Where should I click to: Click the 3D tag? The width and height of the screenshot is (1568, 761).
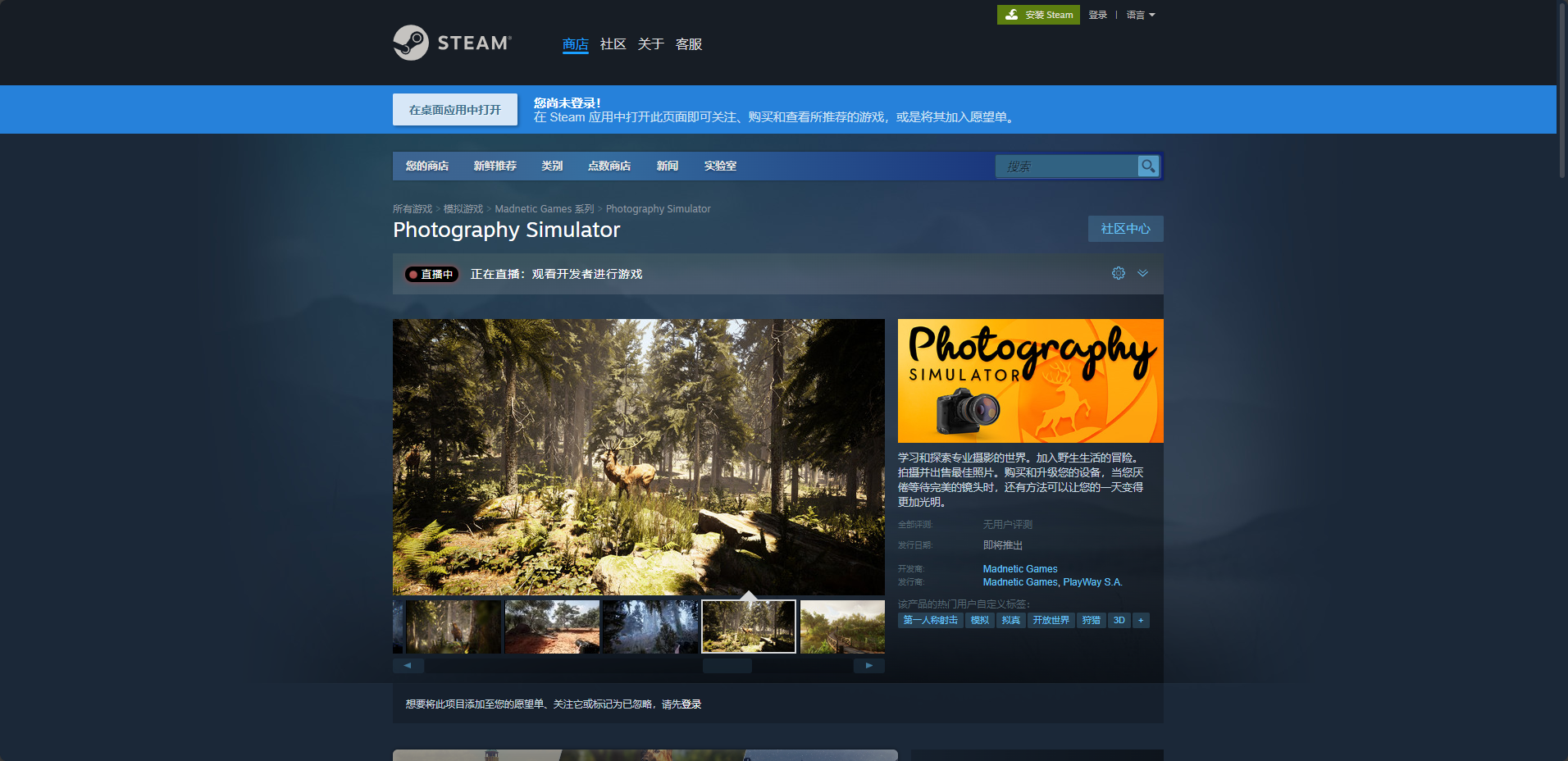pyautogui.click(x=1119, y=620)
